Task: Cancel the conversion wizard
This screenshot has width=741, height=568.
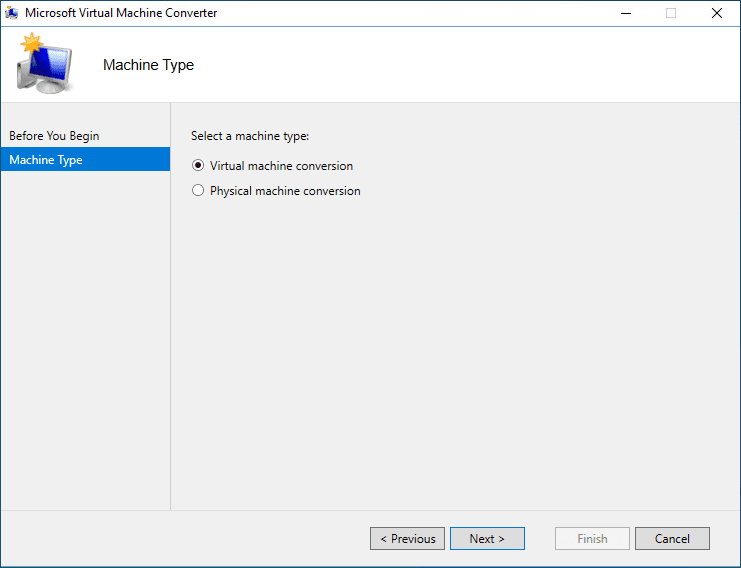Action: point(672,539)
